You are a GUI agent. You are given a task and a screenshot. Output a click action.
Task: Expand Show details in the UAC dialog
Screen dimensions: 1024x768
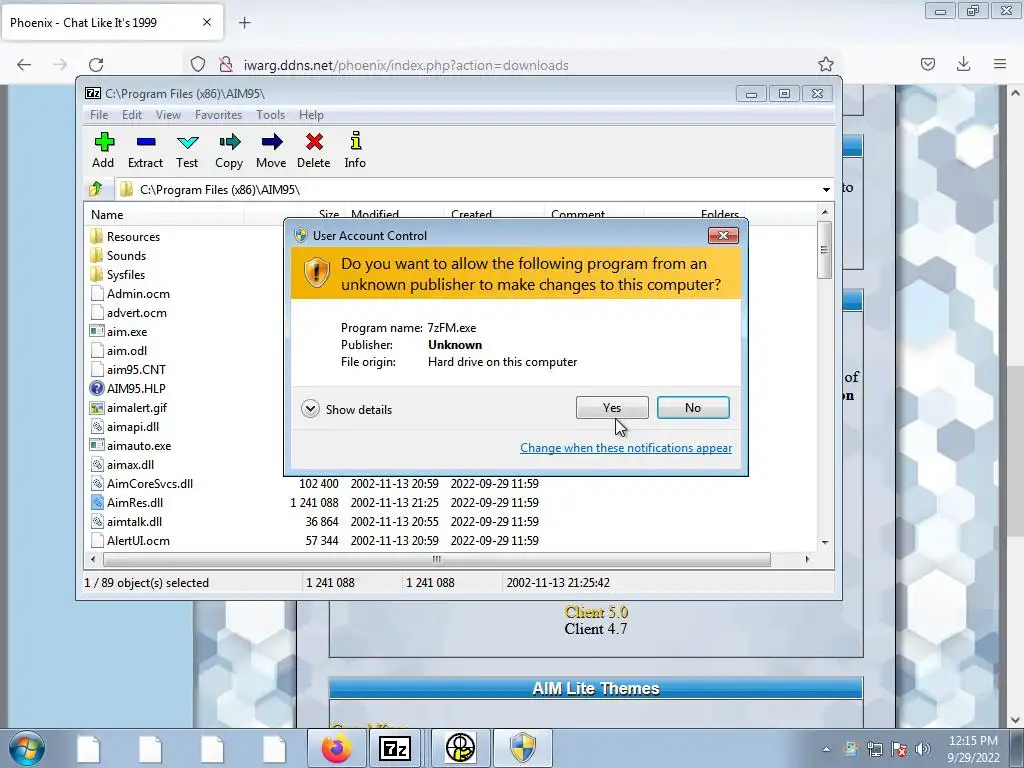click(347, 409)
